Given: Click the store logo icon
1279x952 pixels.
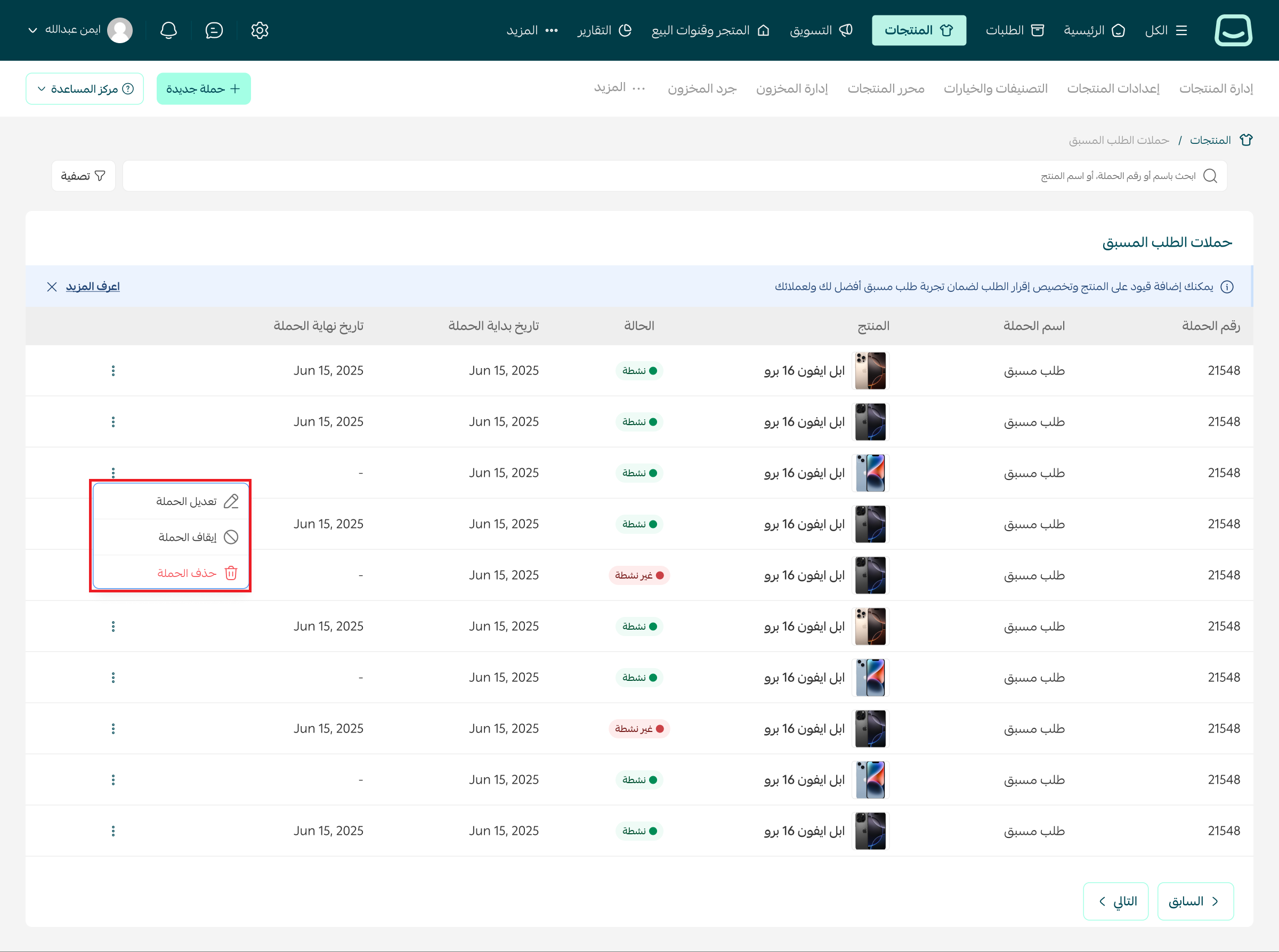Looking at the screenshot, I should [1233, 30].
